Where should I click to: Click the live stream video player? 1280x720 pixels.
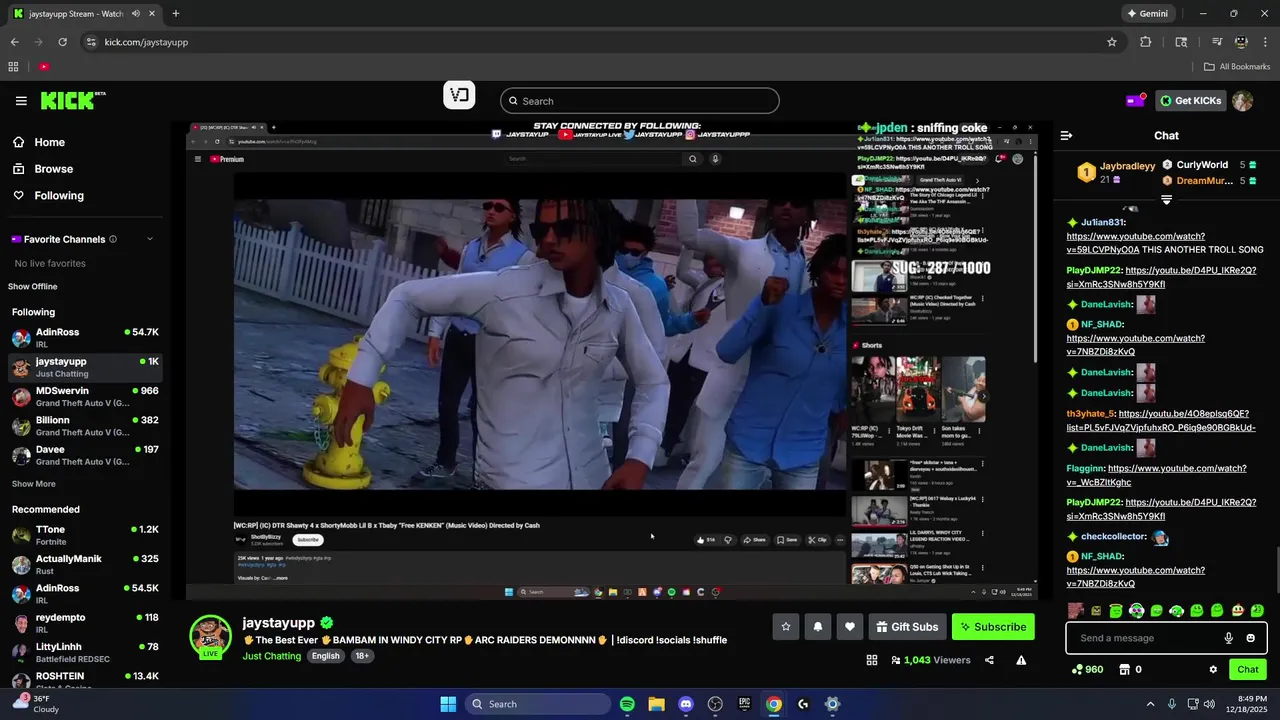point(612,360)
